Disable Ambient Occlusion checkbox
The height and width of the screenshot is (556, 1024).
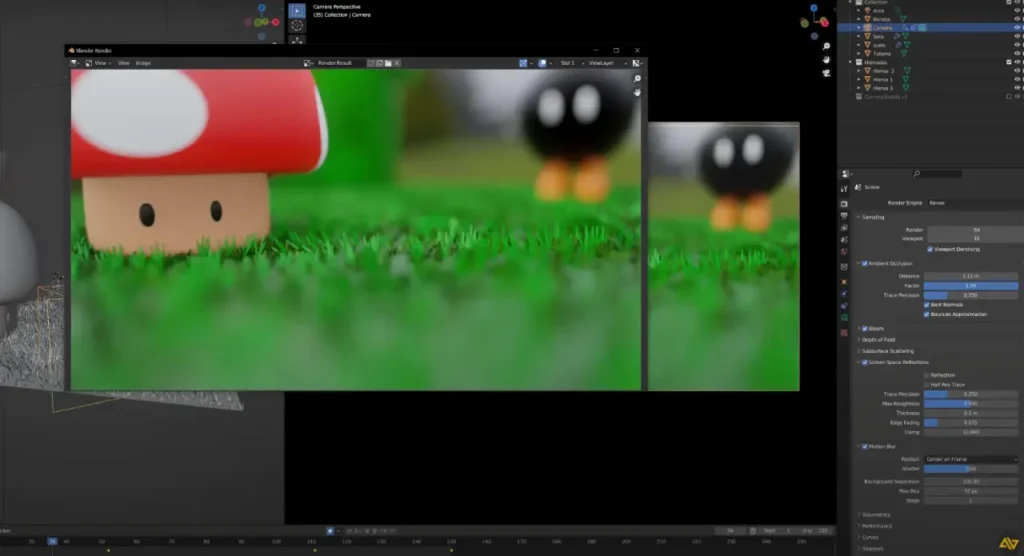(x=865, y=264)
